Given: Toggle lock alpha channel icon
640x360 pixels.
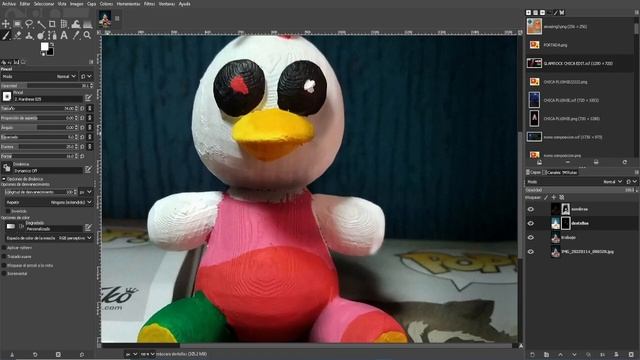Looking at the screenshot, I should [x=562, y=198].
